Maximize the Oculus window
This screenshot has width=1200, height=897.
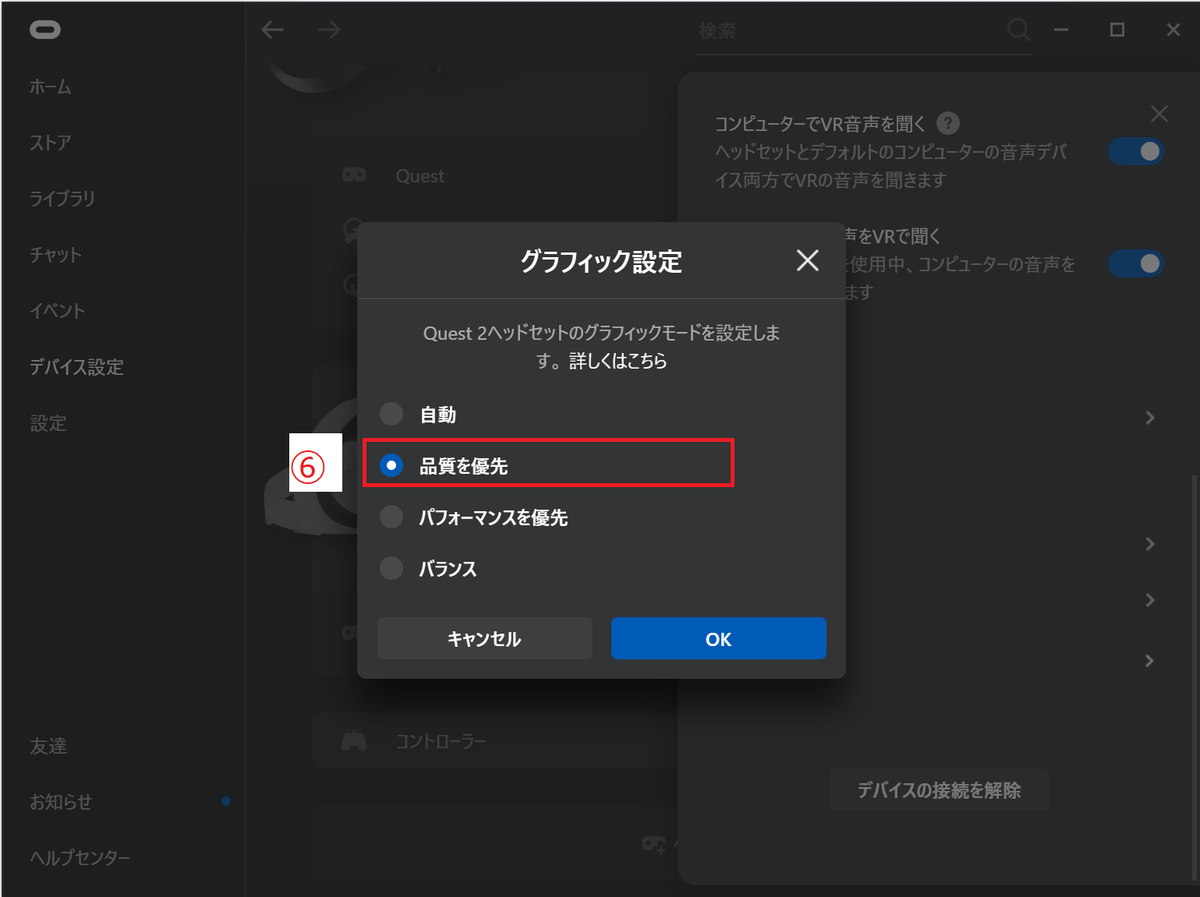(1117, 30)
